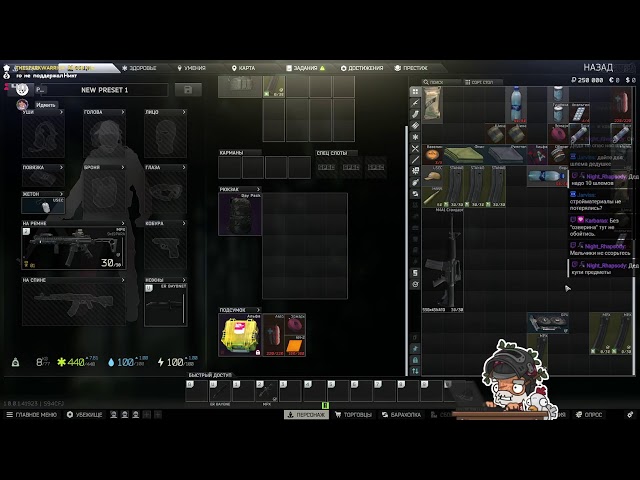Click the СОРТ СТОЛ sort button
The height and width of the screenshot is (480, 640).
482,82
